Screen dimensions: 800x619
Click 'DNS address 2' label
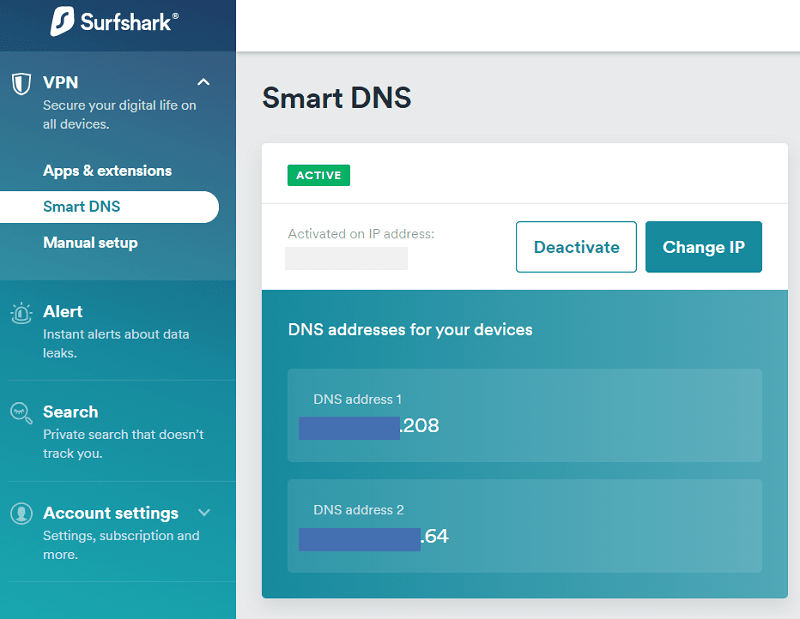click(358, 510)
